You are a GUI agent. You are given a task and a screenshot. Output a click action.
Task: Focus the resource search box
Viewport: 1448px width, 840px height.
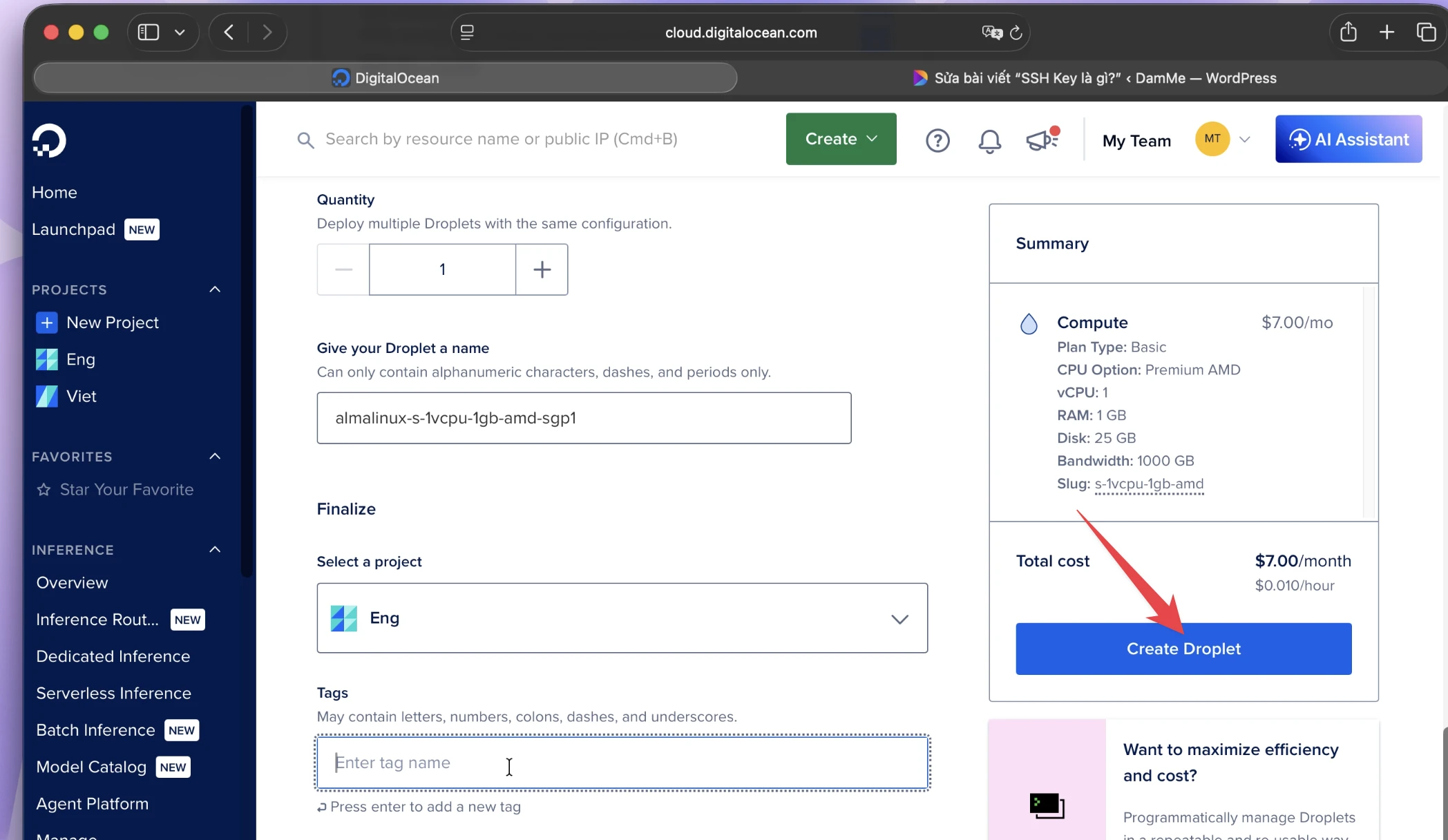point(501,140)
